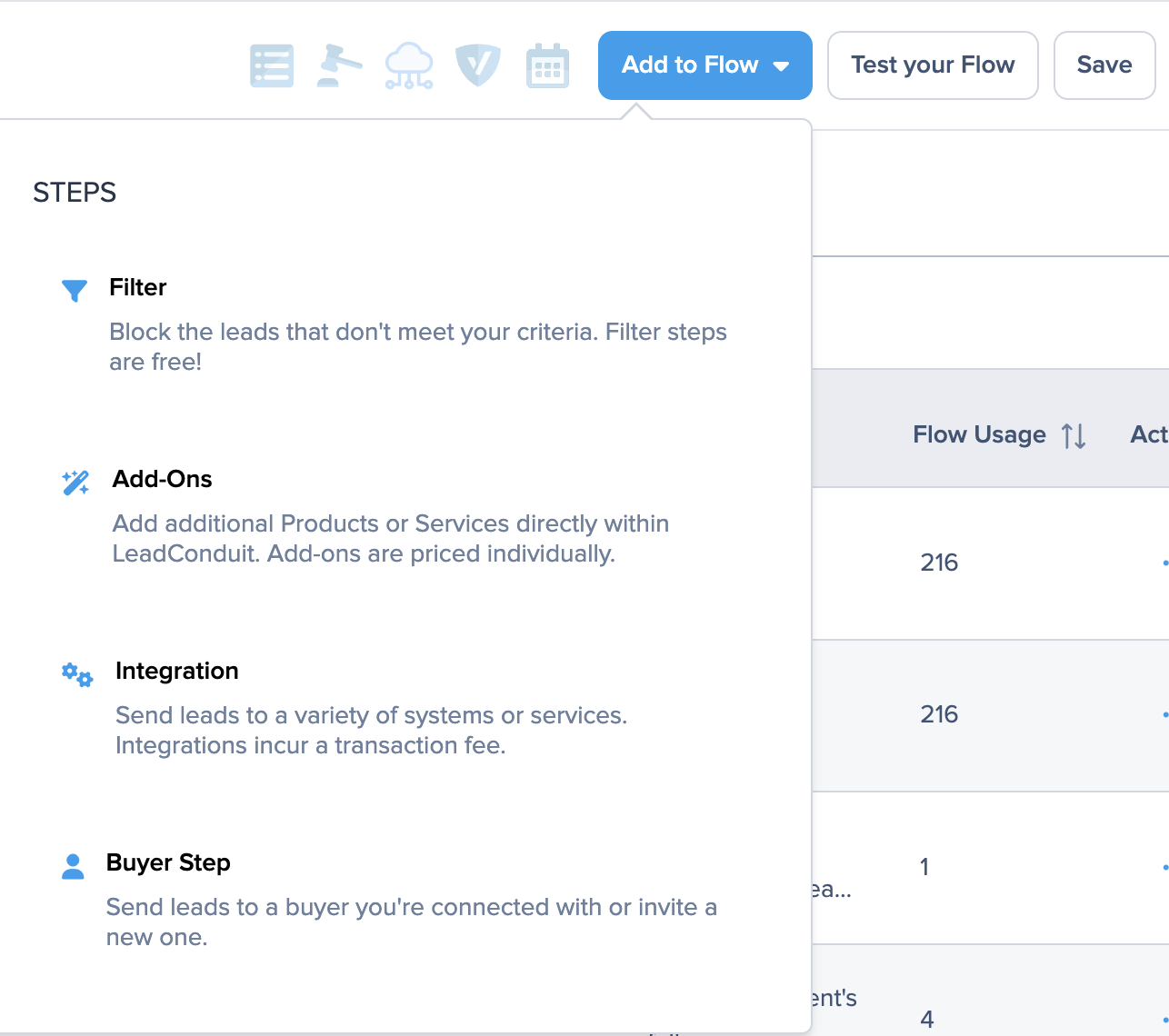Click the person Buyer Step icon

[x=73, y=866]
